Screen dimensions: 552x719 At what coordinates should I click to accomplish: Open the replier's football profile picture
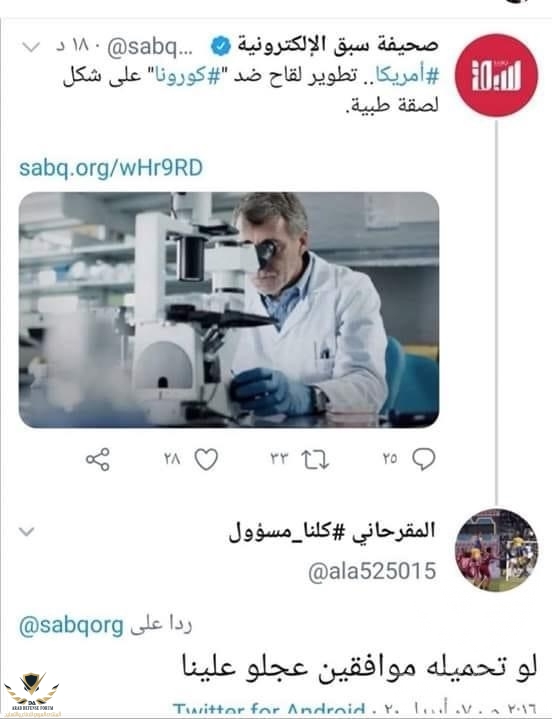(496, 550)
